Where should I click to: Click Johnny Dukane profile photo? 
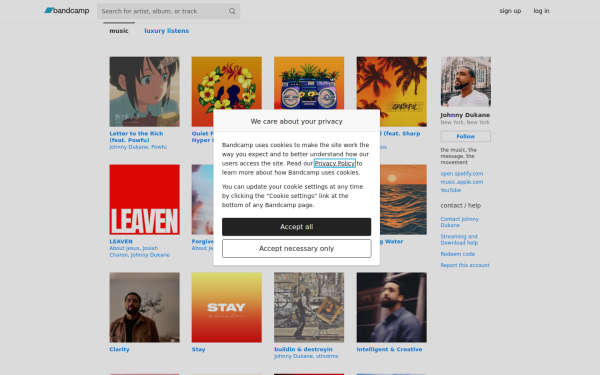pyautogui.click(x=466, y=82)
